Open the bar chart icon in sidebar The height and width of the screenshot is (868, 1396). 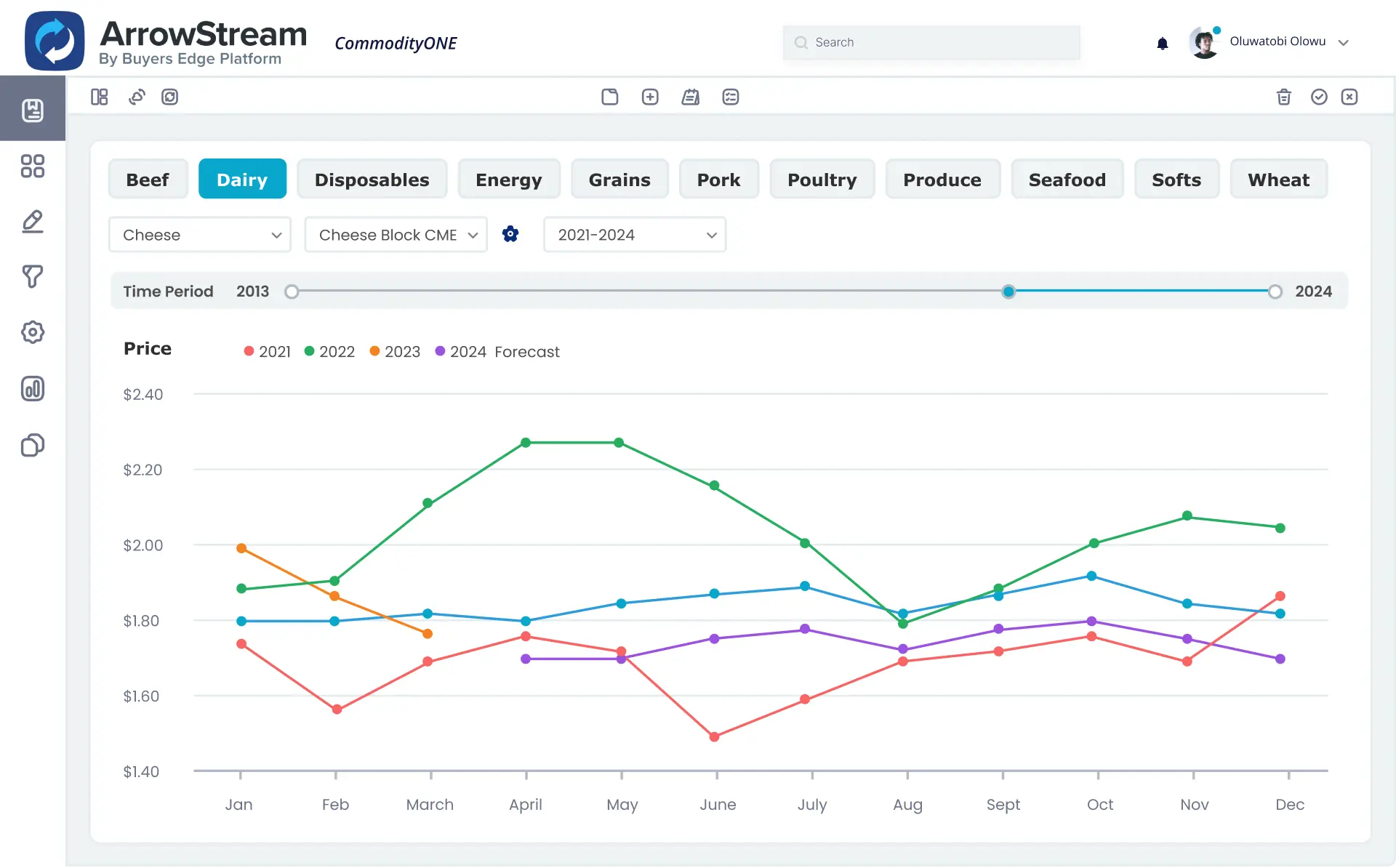coord(33,389)
